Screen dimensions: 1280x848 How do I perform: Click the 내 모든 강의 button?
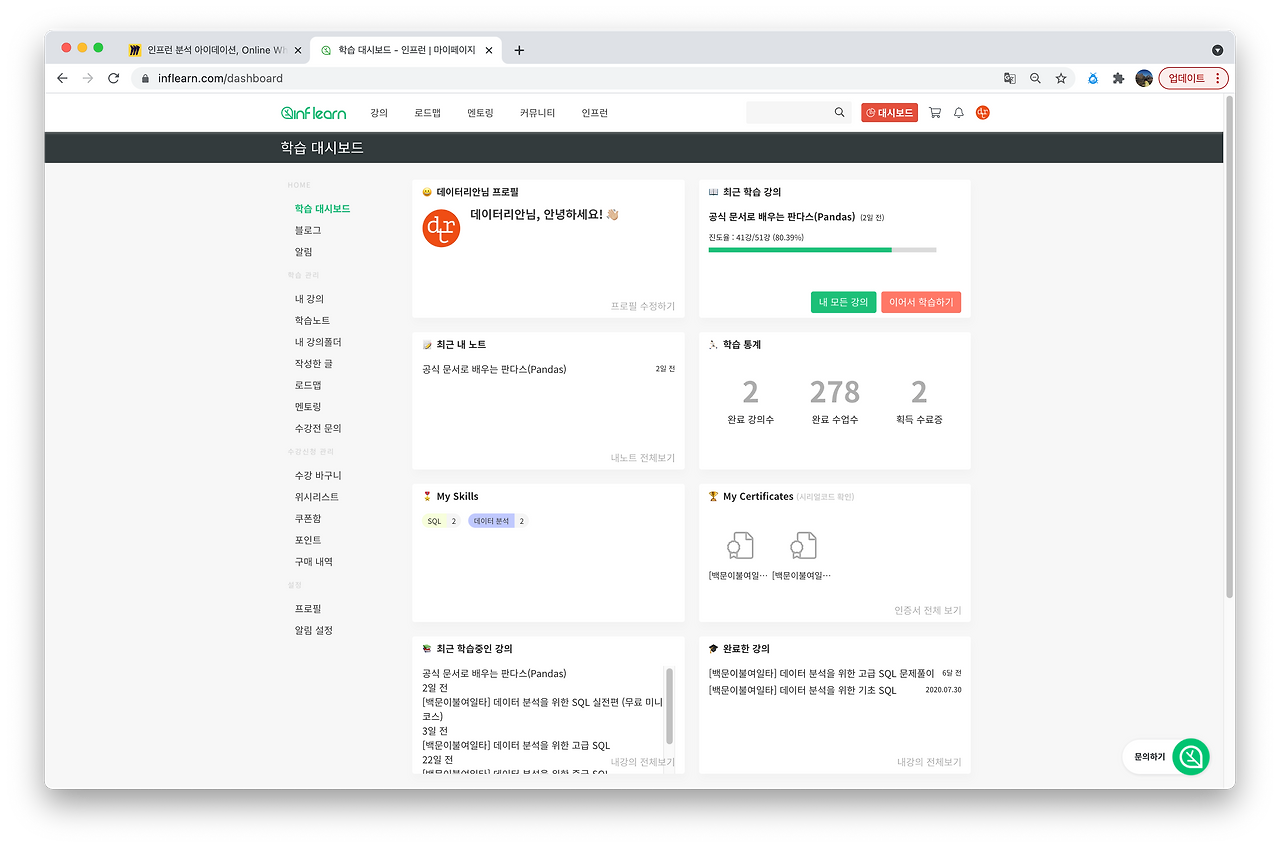pos(843,302)
